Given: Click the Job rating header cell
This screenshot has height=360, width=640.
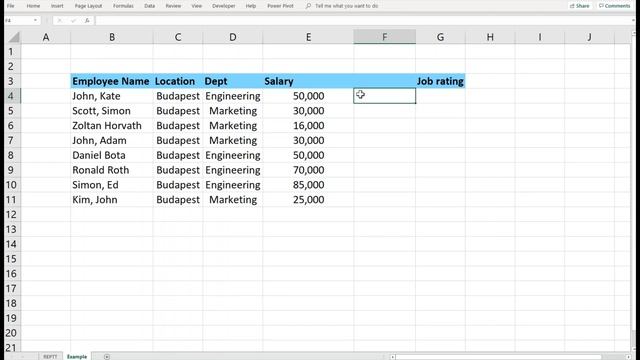Looking at the screenshot, I should coord(440,81).
